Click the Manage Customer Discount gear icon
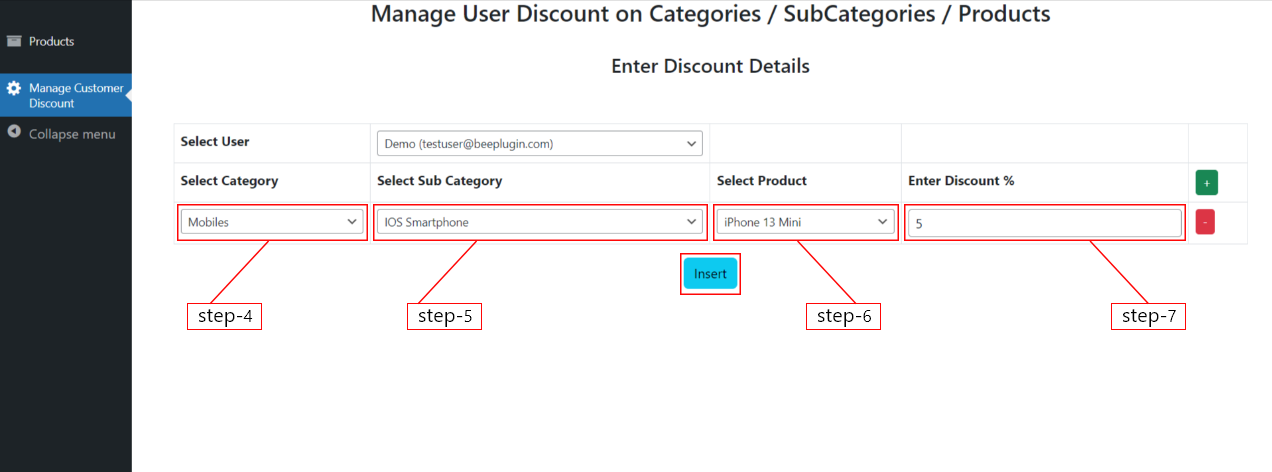This screenshot has width=1272, height=472. (x=14, y=88)
